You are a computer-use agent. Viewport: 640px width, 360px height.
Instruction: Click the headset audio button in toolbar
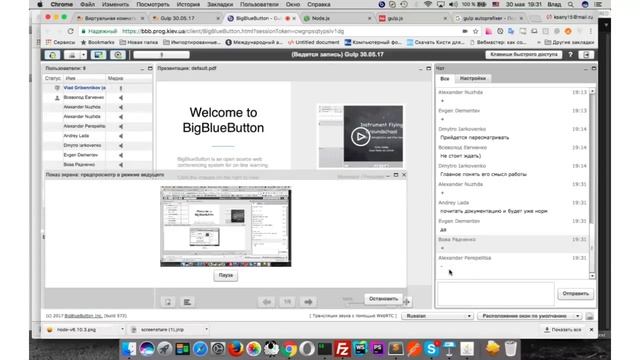52,55
